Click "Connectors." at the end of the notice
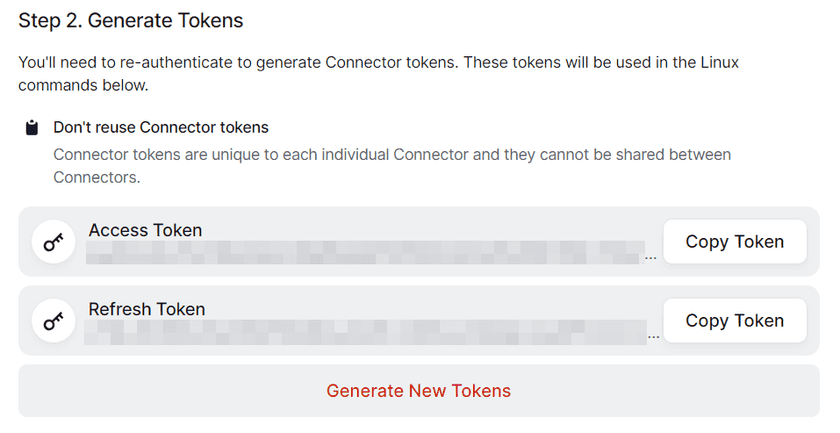This screenshot has width=840, height=433. (96, 178)
